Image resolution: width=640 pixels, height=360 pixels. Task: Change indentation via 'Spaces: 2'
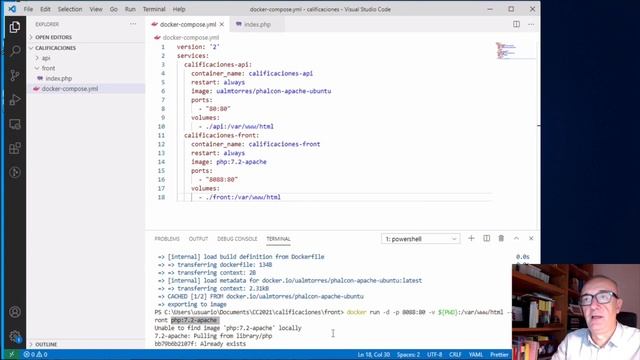tap(408, 355)
